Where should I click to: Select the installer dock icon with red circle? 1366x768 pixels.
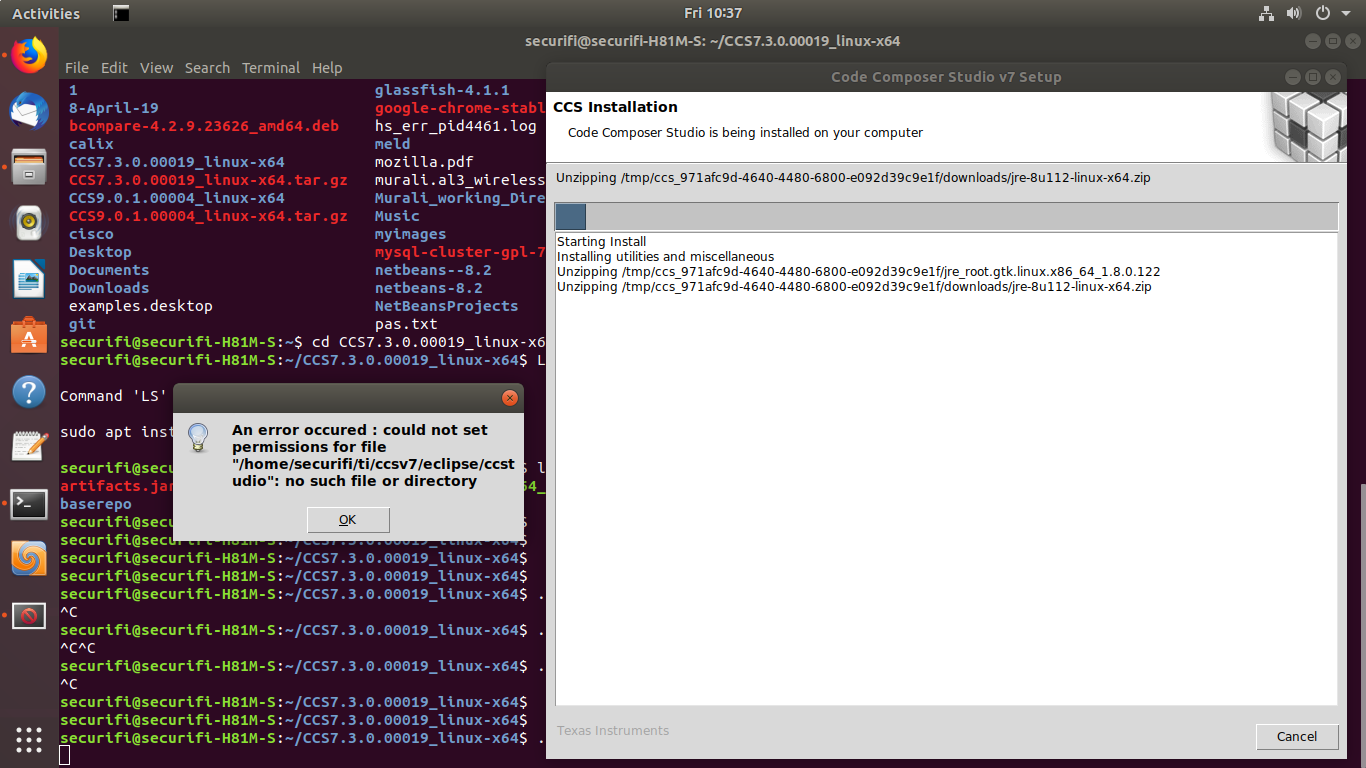29,615
